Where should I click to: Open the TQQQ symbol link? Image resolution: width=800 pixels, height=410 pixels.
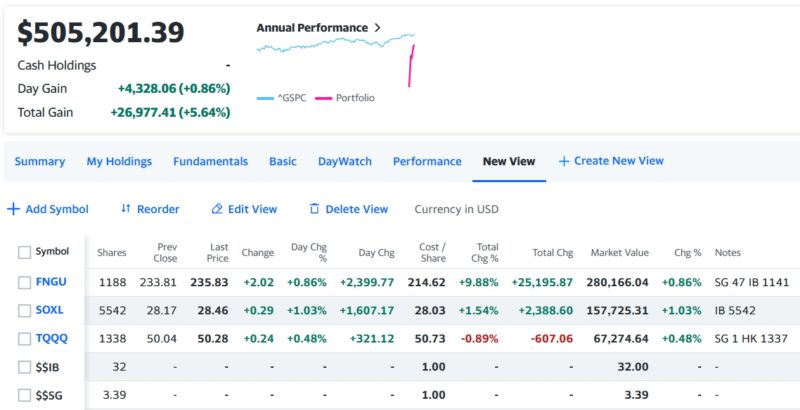[x=51, y=339]
